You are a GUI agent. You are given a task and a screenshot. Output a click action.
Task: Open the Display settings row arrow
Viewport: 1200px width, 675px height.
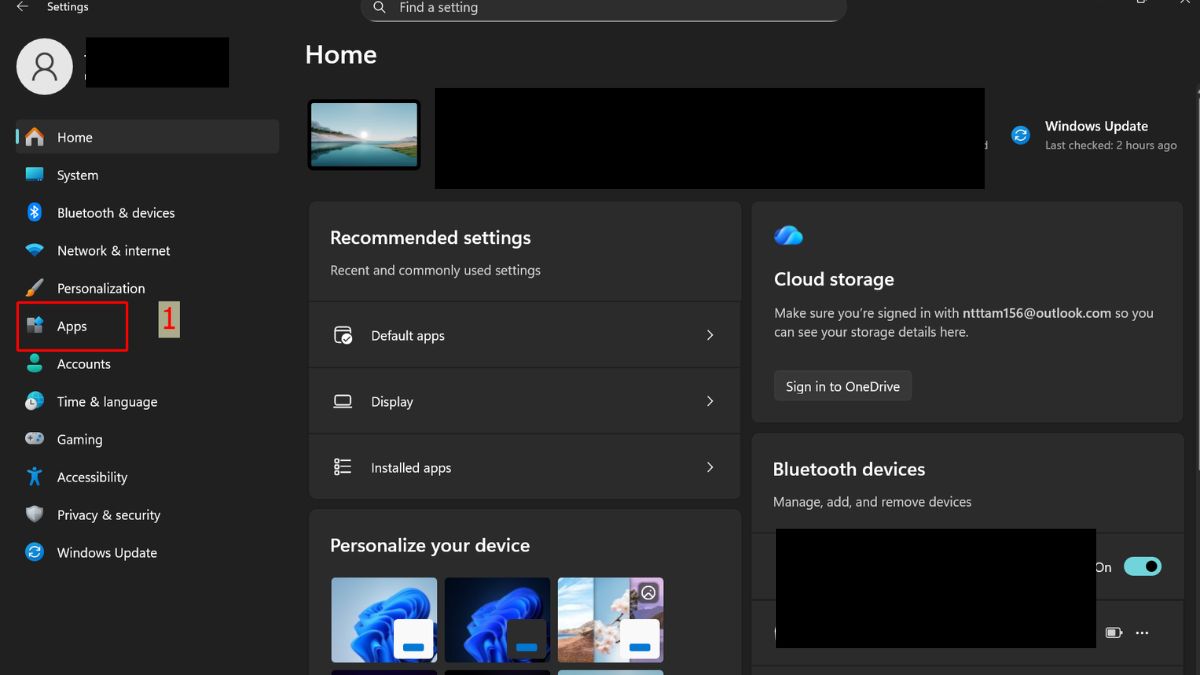click(710, 402)
